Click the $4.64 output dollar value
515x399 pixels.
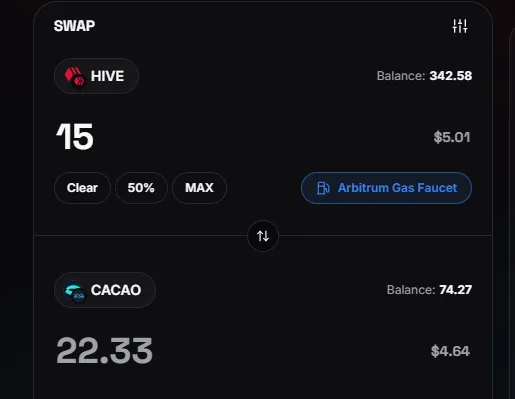[450, 351]
